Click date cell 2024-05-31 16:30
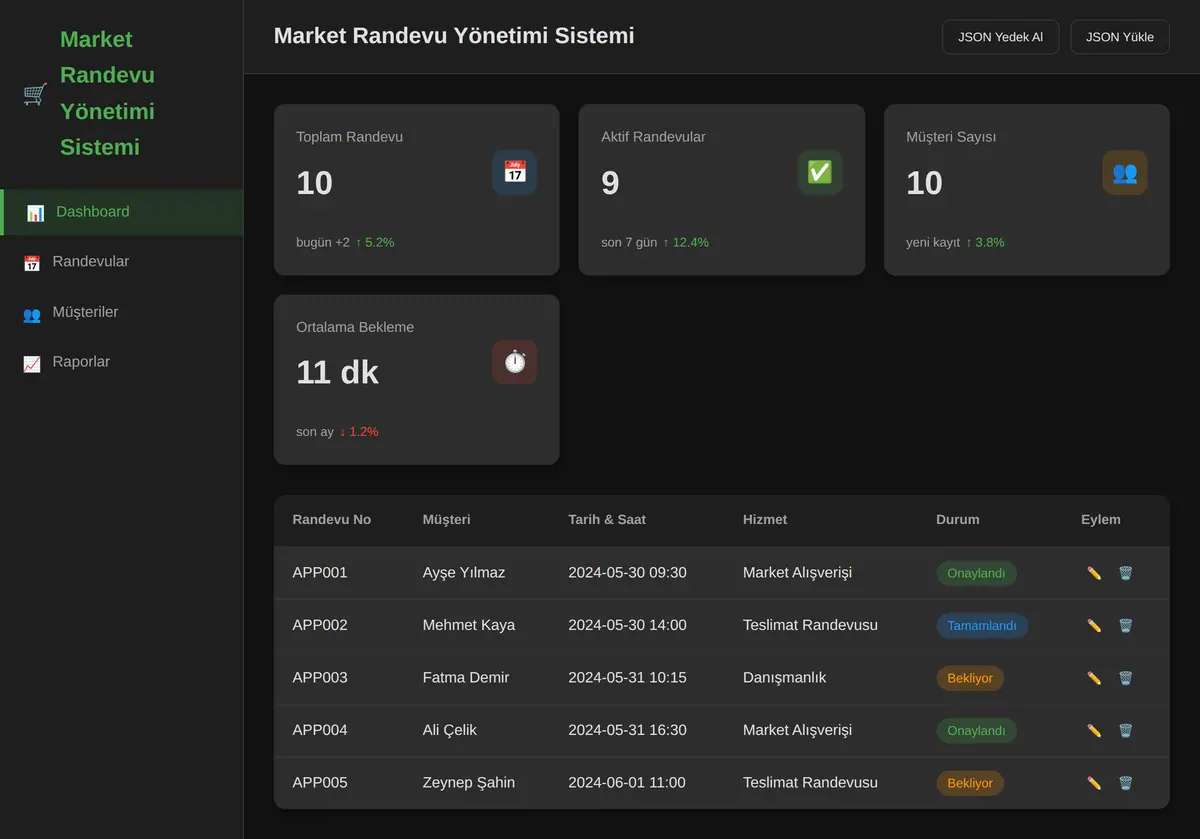Screen dimensions: 1200x839 tap(627, 730)
